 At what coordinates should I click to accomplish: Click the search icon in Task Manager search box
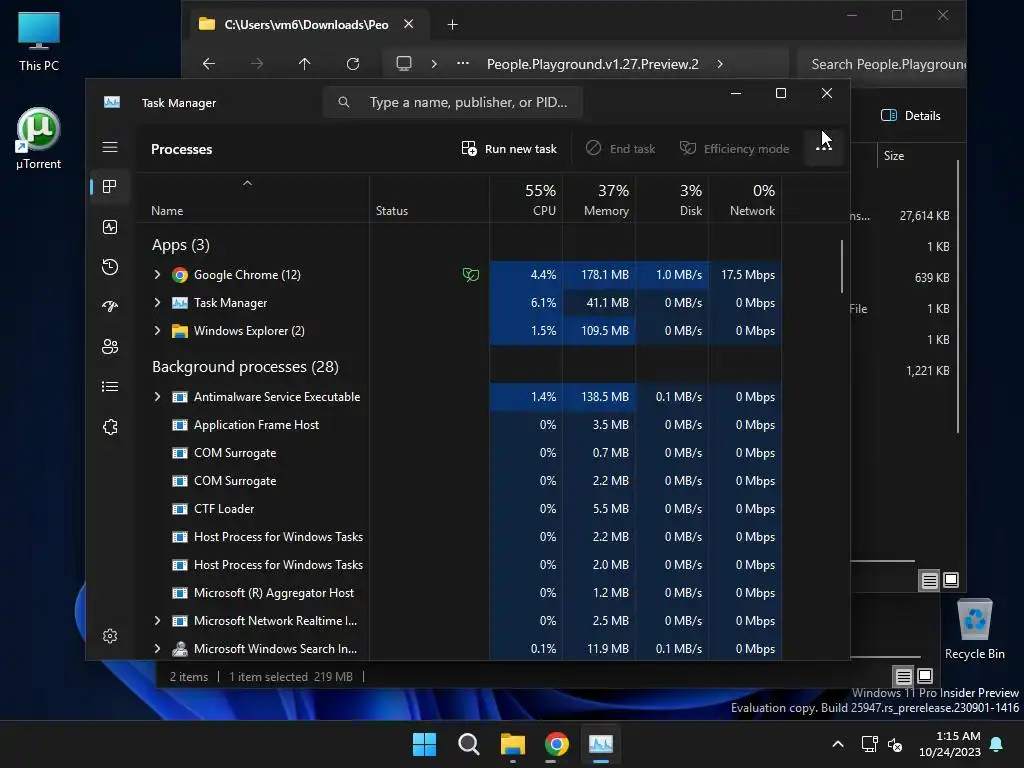(344, 102)
